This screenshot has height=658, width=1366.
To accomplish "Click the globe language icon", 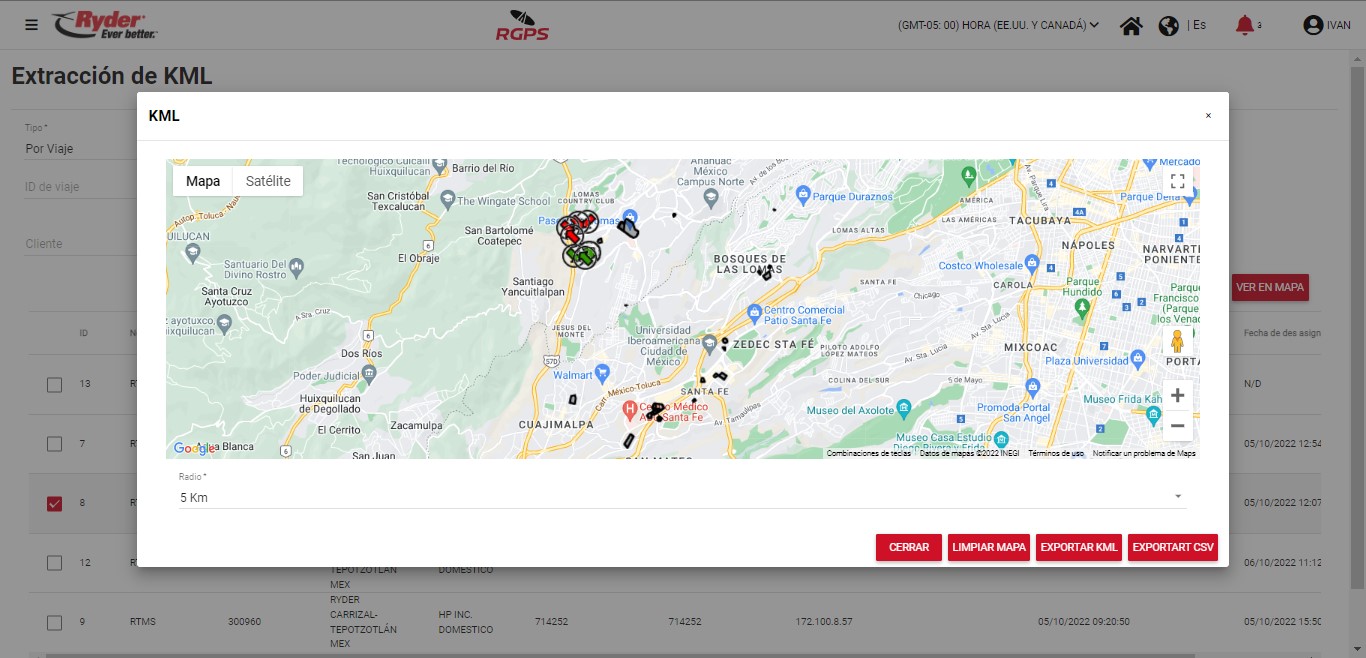I will [1168, 26].
